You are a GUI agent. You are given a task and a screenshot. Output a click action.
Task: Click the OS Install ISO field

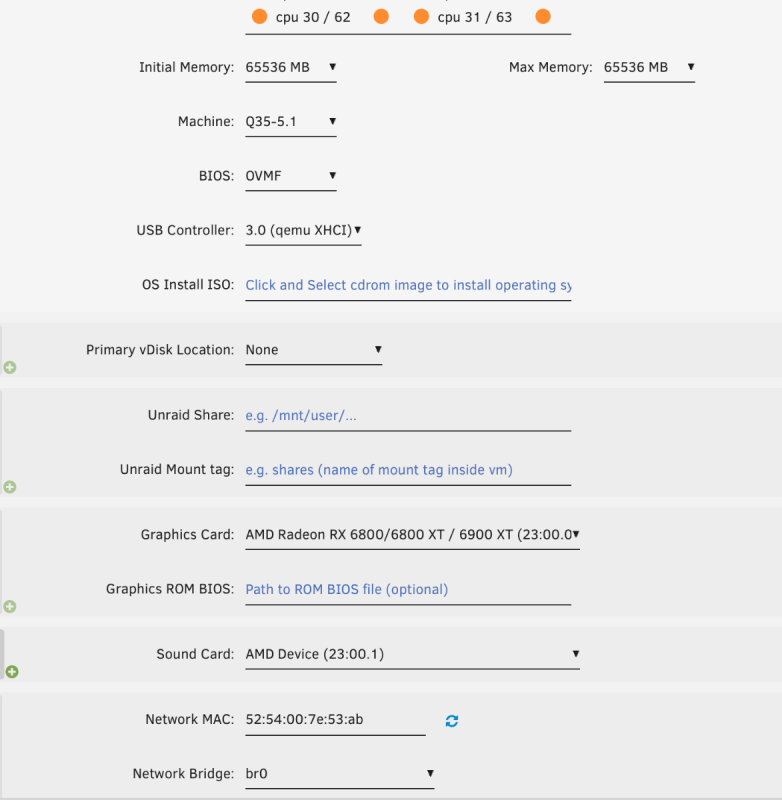click(x=408, y=285)
